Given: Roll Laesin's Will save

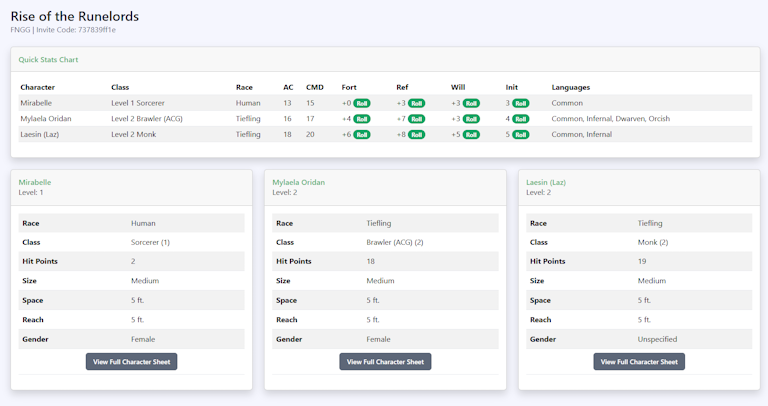Looking at the screenshot, I should click(472, 134).
